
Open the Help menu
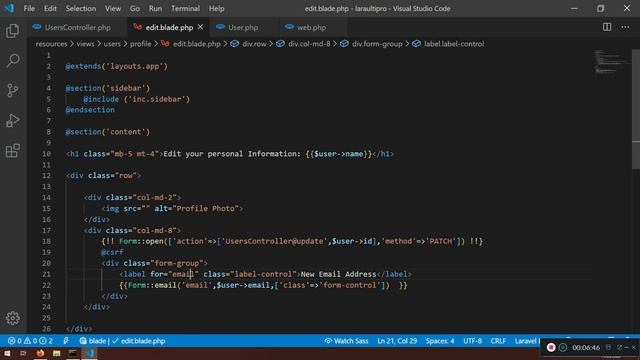tap(217, 9)
